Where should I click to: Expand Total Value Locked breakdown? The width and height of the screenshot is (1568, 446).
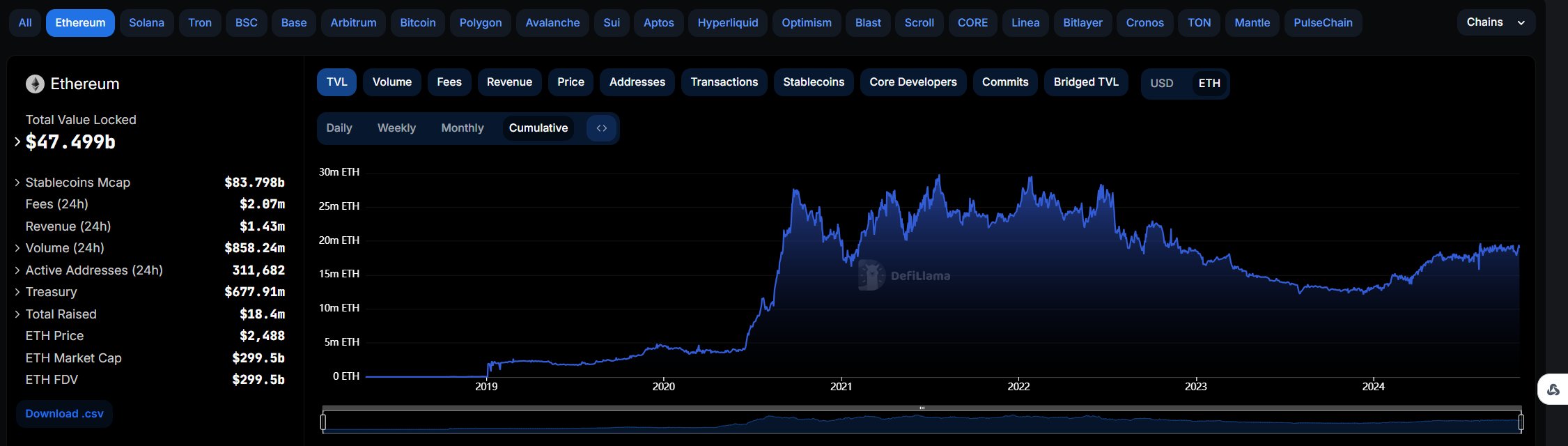(17, 142)
